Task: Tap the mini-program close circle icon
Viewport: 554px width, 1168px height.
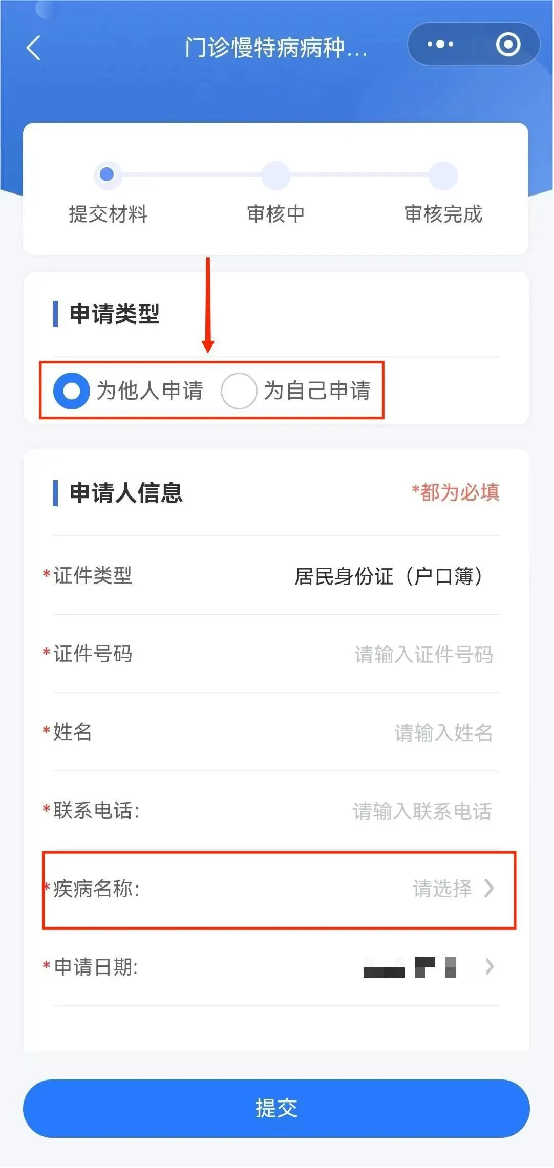Action: pyautogui.click(x=509, y=45)
